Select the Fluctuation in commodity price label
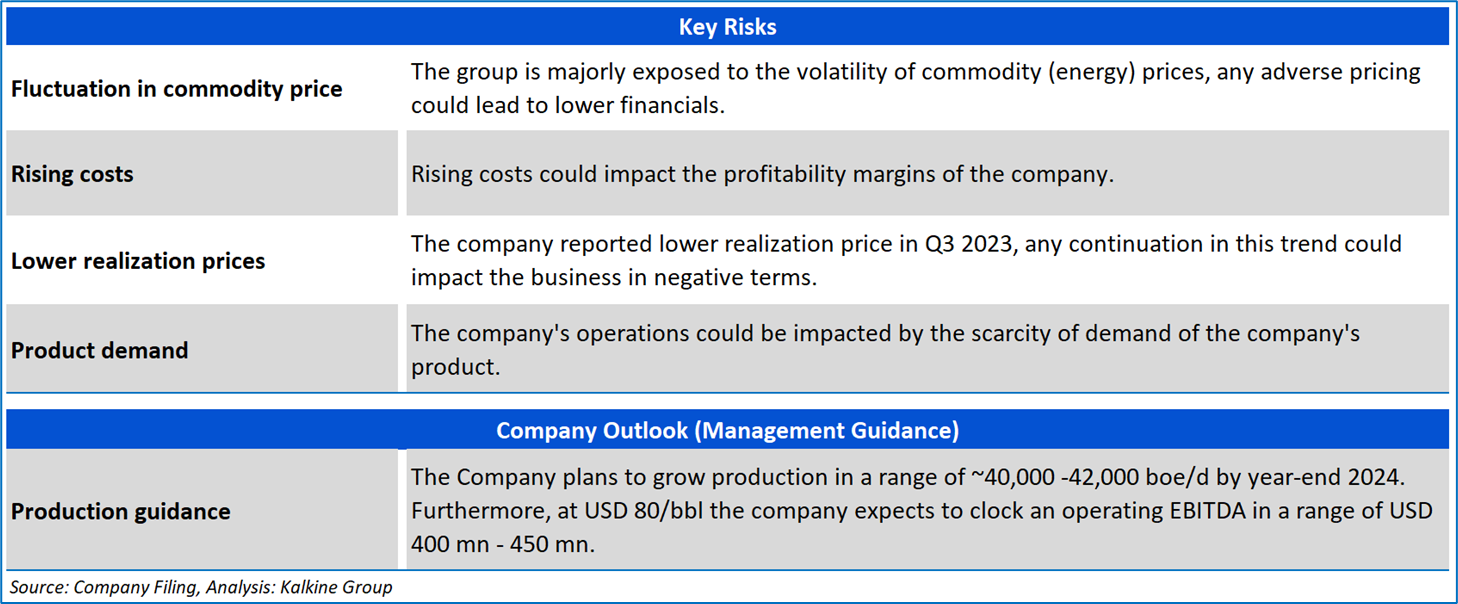1458x604 pixels. coord(176,89)
